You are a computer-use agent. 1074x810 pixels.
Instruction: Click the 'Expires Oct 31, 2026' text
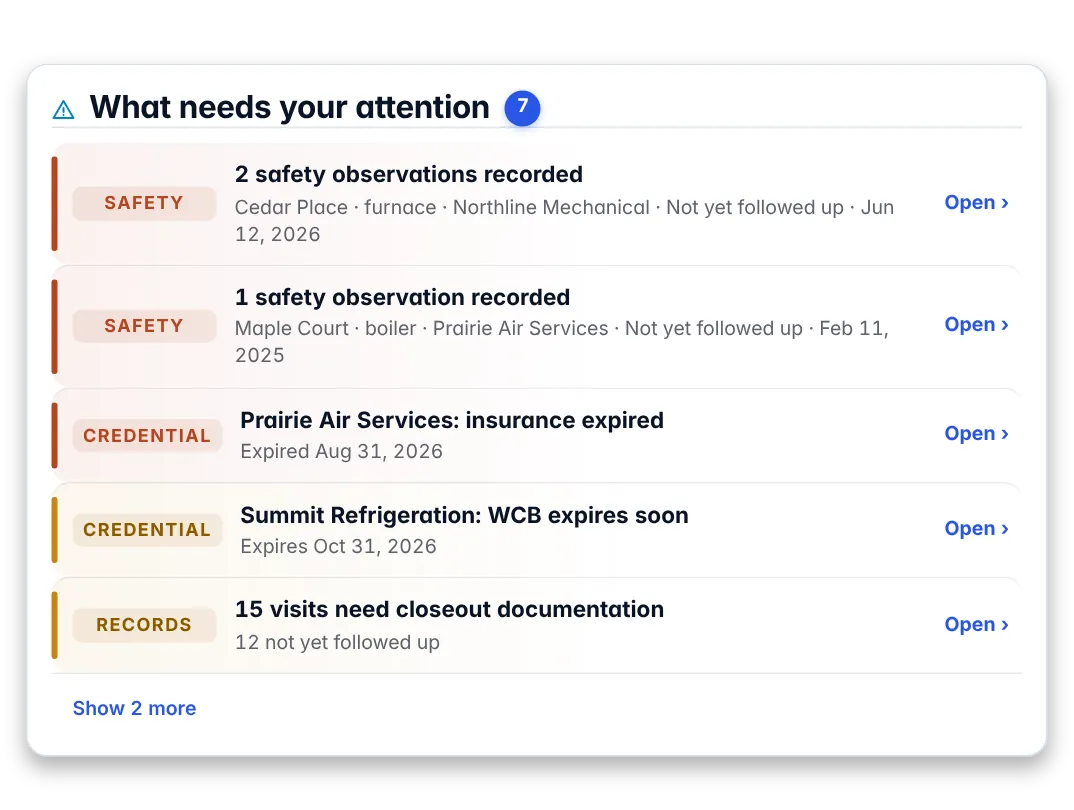(x=338, y=546)
